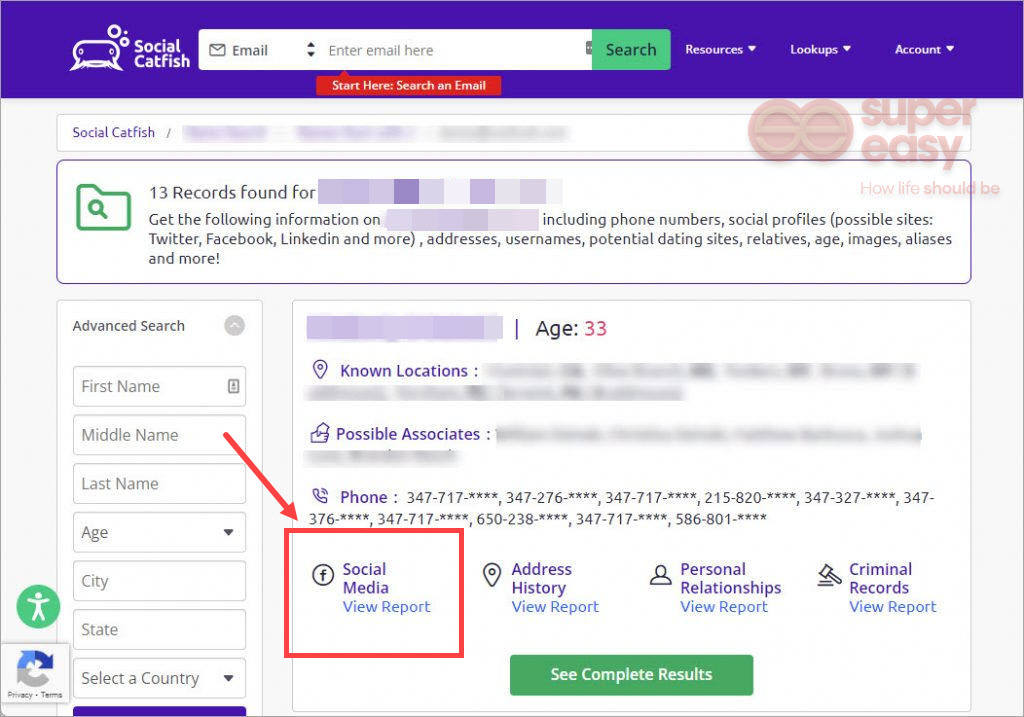Click the Age: 33 text
Viewport: 1024px width, 717px height.
(x=571, y=328)
